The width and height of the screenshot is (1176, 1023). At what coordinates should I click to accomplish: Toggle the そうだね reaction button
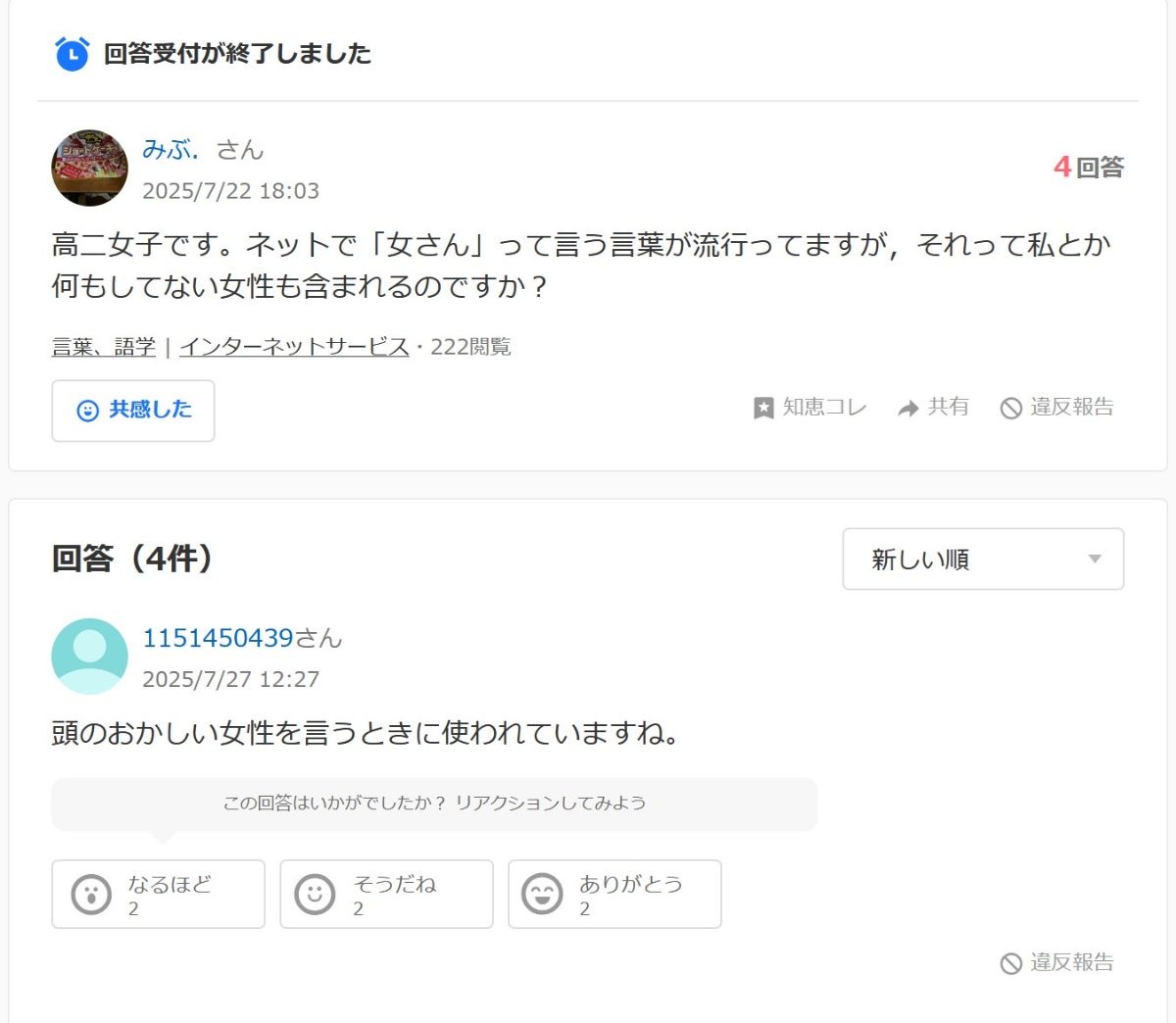coord(386,894)
